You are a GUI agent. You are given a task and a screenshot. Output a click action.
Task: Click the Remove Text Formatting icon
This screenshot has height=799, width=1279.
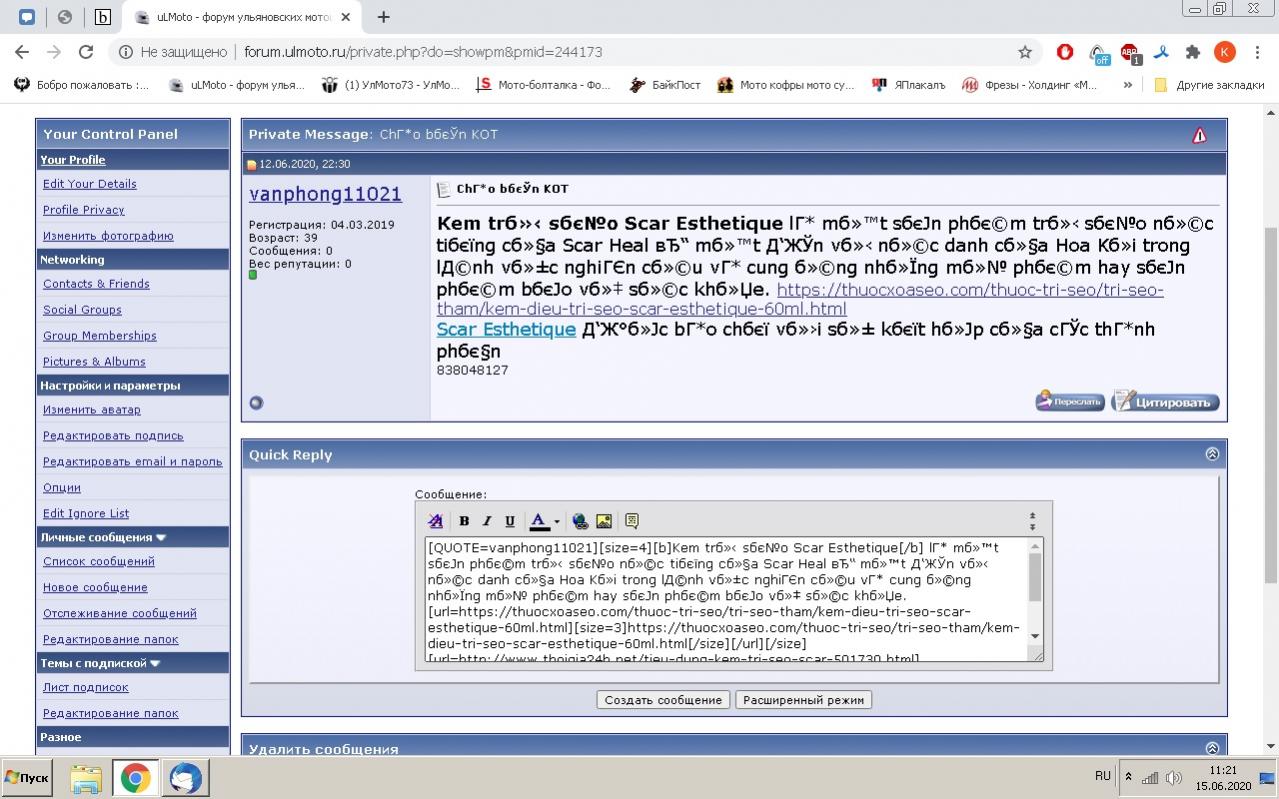[435, 521]
